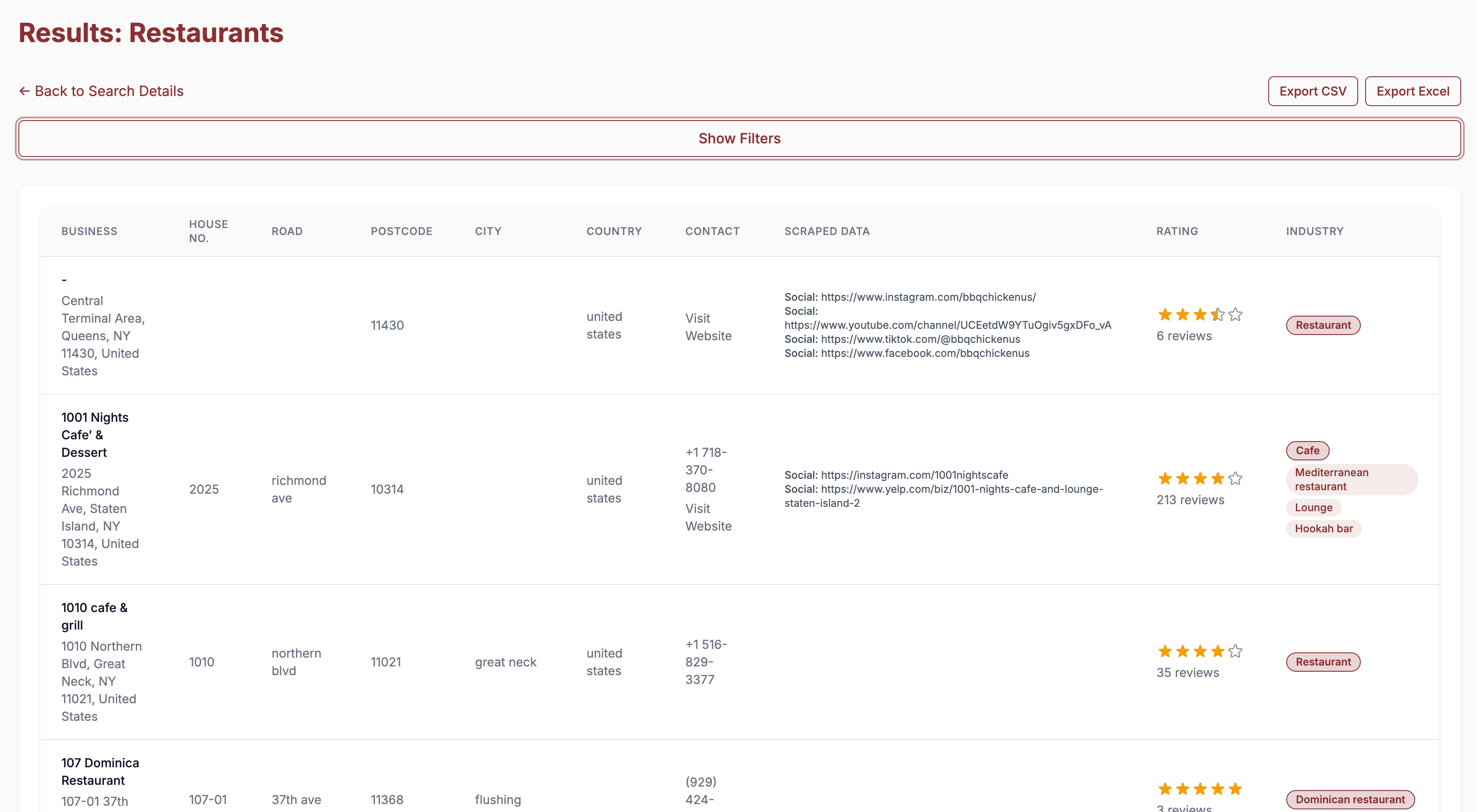Click the POSTCODE column header
Viewport: 1477px width, 812px height.
[401, 231]
